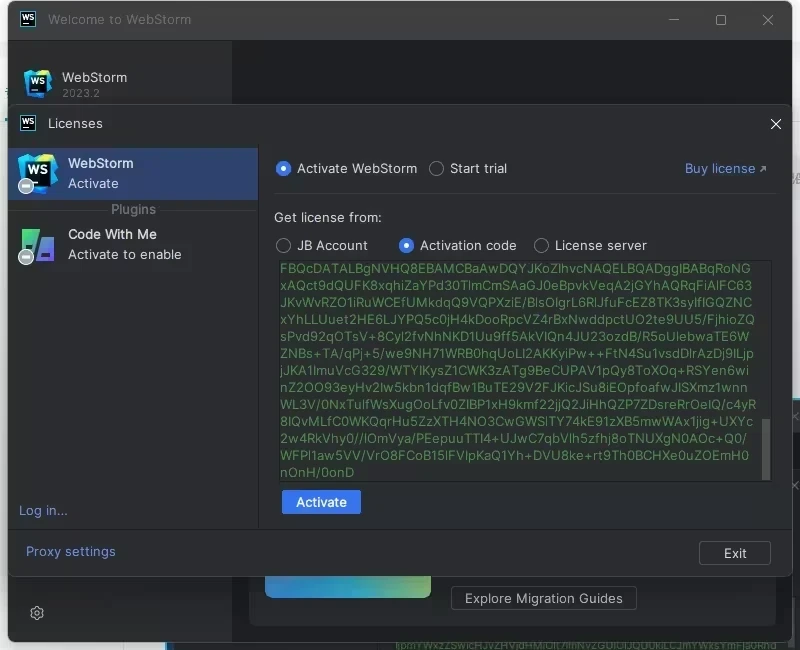The image size is (800, 650).
Task: Minimize the Welcome to WebStorm window
Action: click(x=673, y=20)
